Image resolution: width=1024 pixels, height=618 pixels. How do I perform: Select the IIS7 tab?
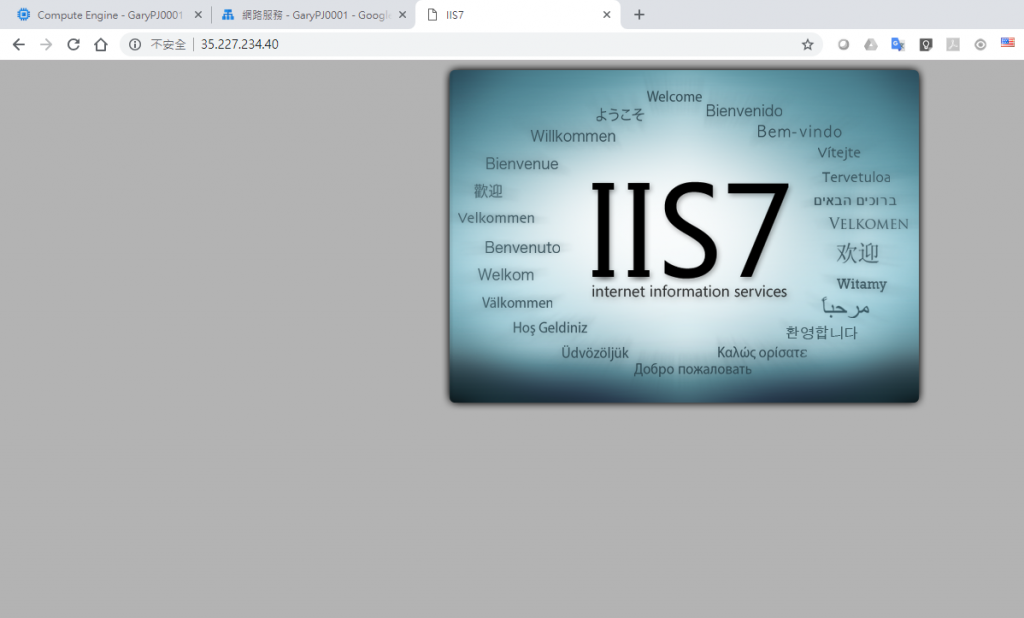pyautogui.click(x=517, y=14)
